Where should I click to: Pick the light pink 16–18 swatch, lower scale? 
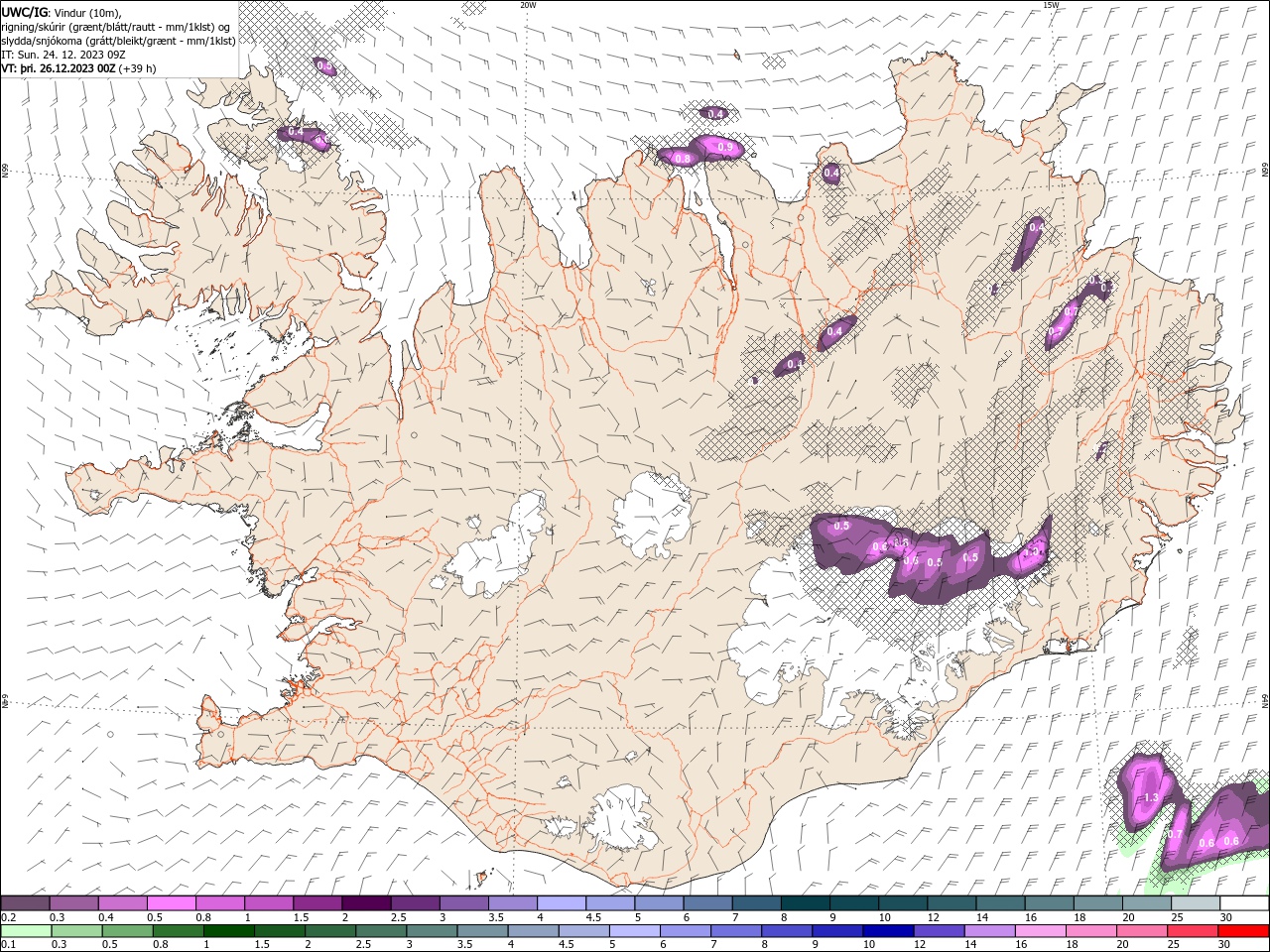point(1041,931)
